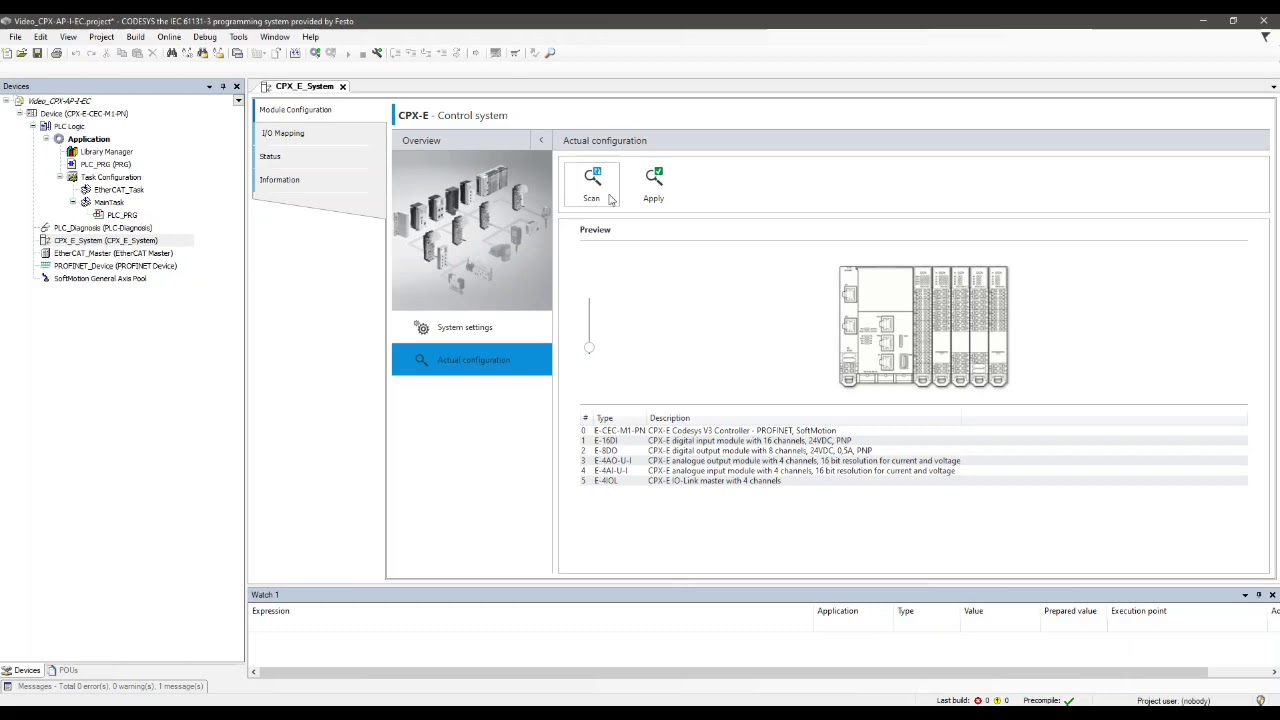1280x720 pixels.
Task: Click the Logout toolbar icon
Action: pyautogui.click(x=331, y=53)
